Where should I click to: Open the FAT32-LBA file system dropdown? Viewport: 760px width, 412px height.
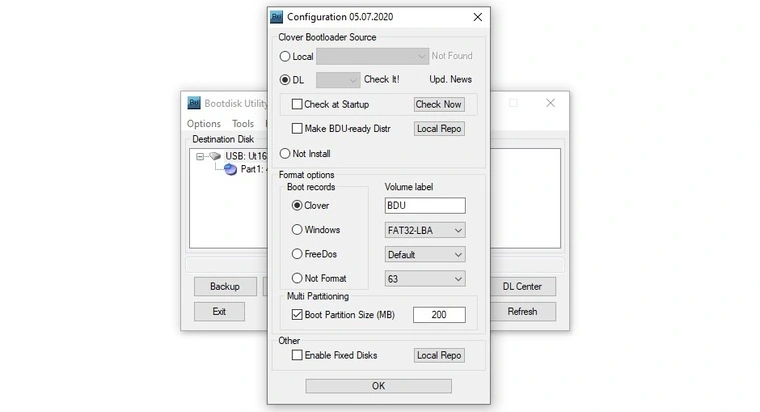tap(425, 230)
